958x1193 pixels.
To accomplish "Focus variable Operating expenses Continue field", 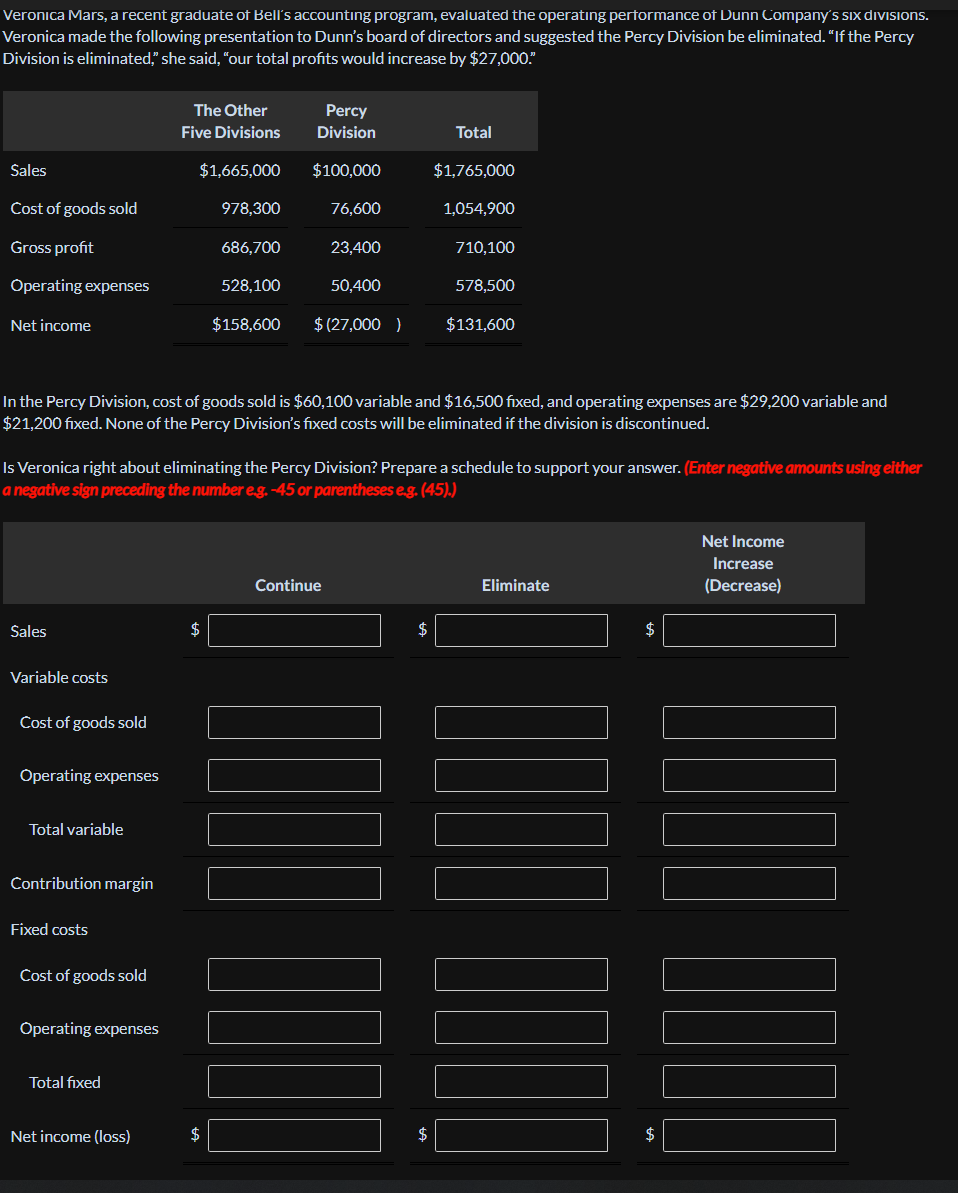I will 294,775.
